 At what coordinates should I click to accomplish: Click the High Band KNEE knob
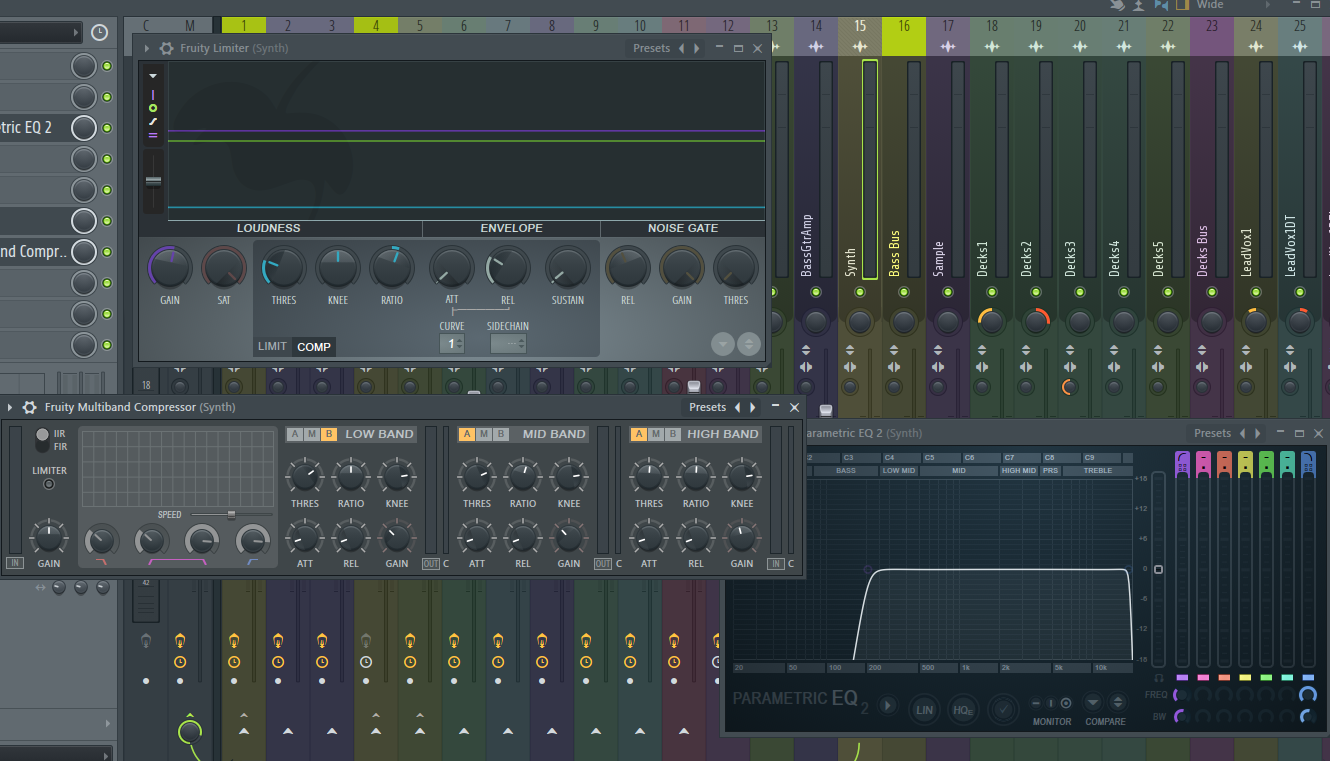click(742, 476)
